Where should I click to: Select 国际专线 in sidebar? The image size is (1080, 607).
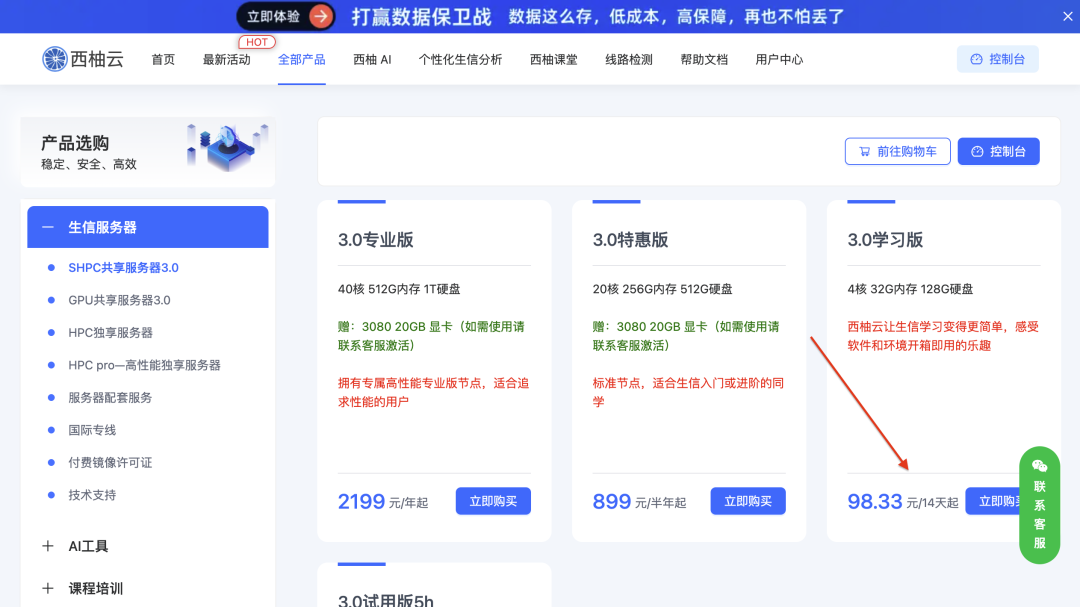point(92,429)
